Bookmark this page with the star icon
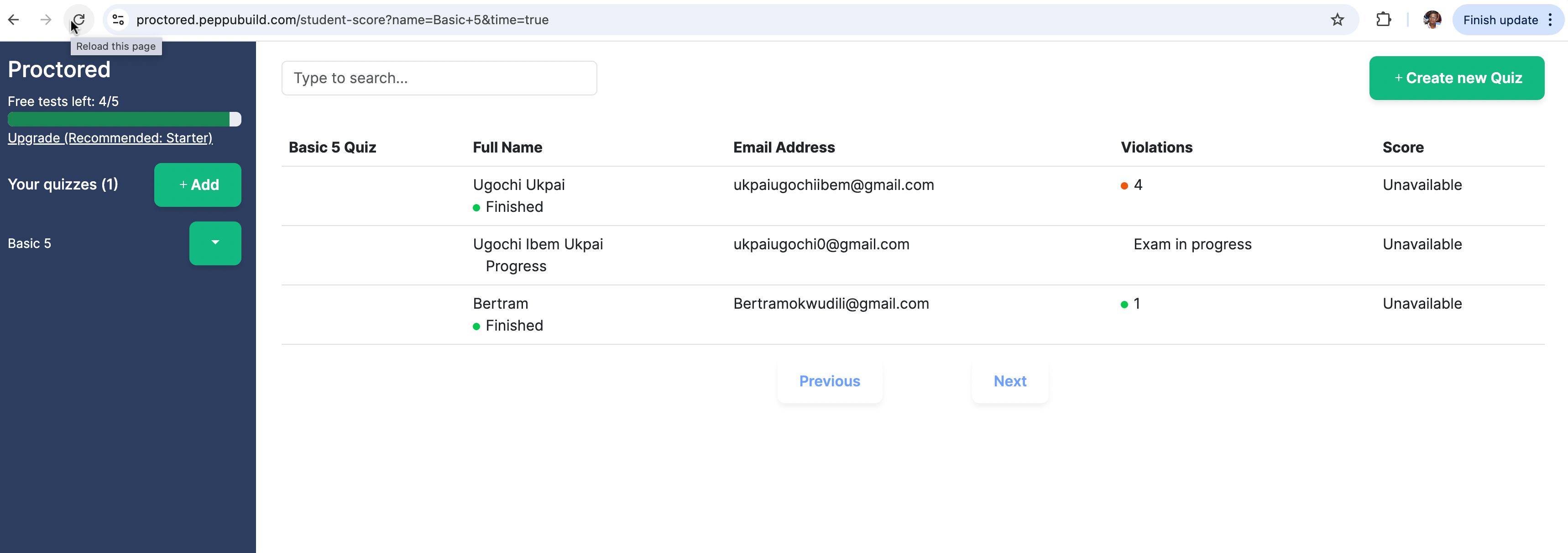Screen dimensions: 1568x553 click(1337, 20)
